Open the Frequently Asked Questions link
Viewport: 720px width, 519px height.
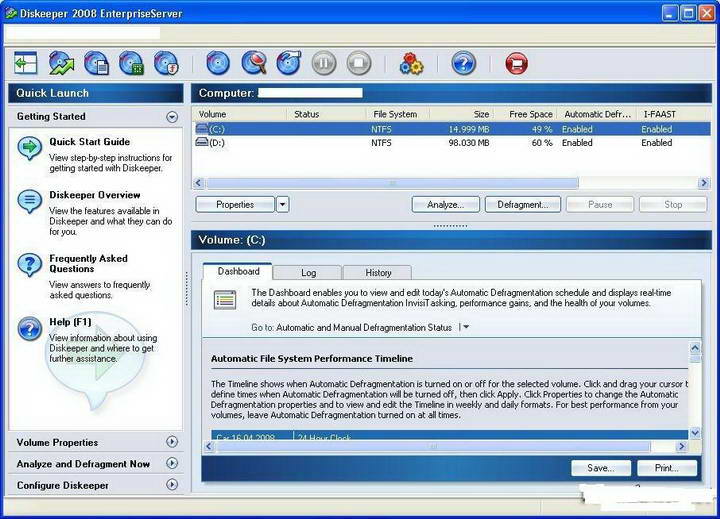coord(88,264)
